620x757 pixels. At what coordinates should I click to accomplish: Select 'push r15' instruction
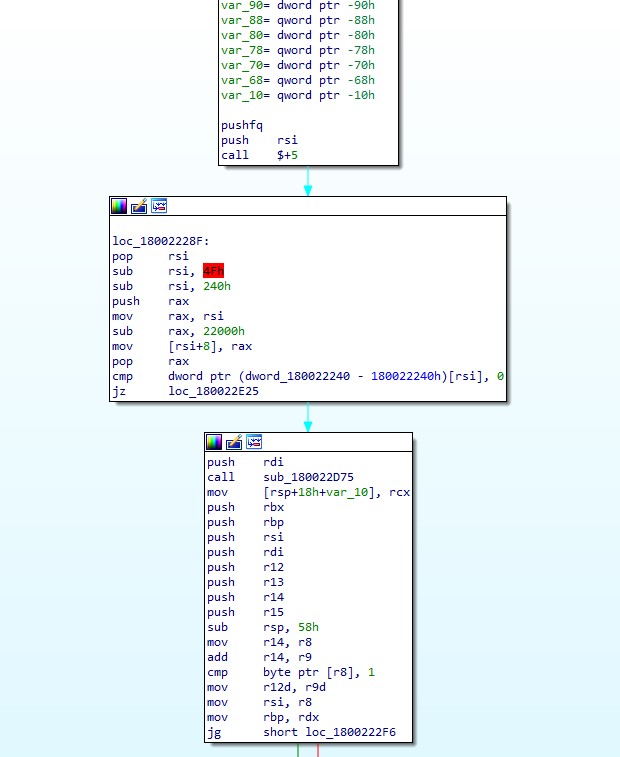(246, 612)
